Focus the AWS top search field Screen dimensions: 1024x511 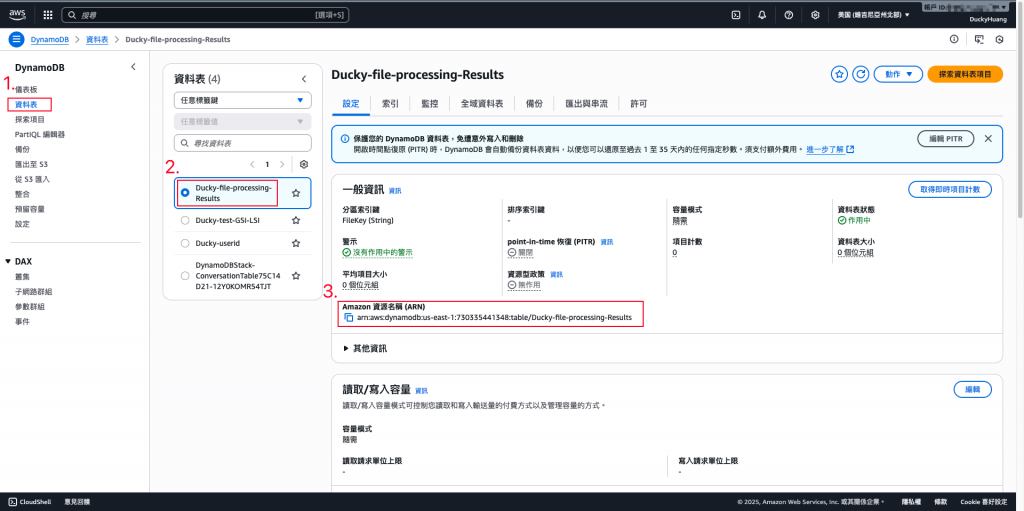click(204, 14)
